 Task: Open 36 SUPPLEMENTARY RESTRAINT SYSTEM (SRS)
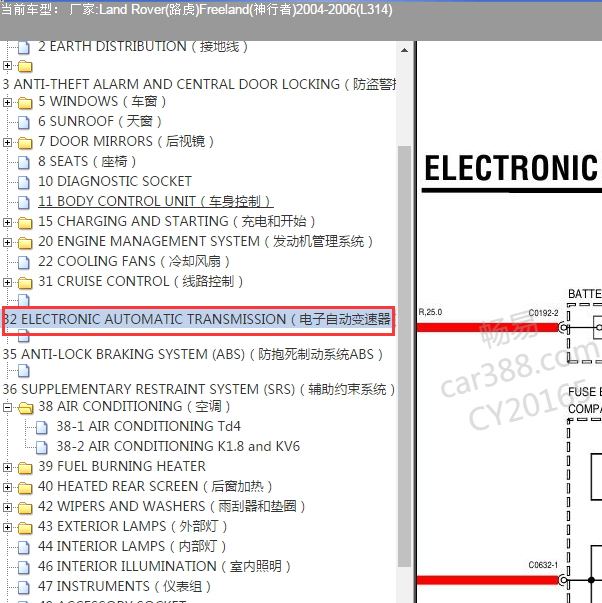coord(198,390)
